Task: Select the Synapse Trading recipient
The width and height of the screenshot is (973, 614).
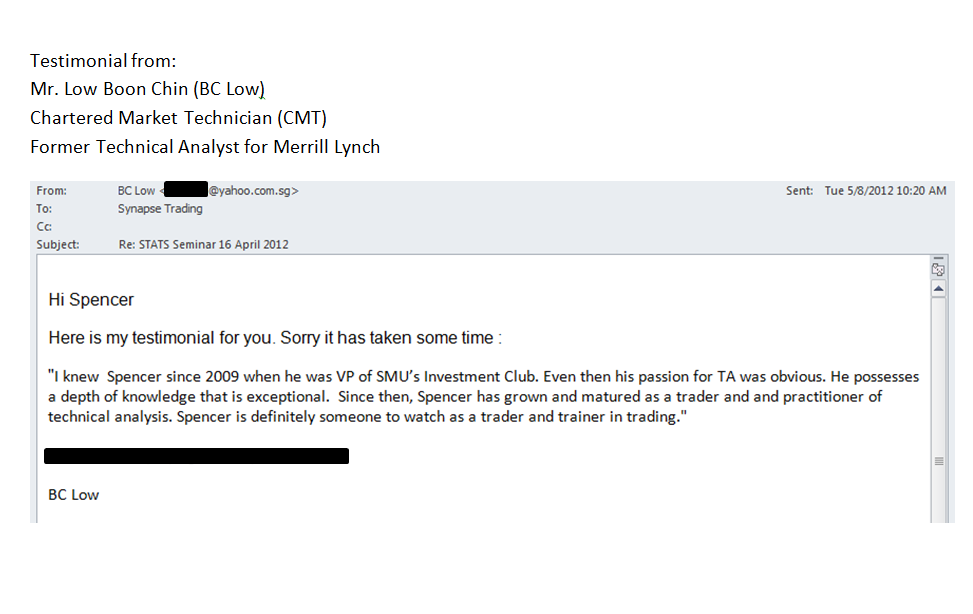Action: pyautogui.click(x=160, y=209)
